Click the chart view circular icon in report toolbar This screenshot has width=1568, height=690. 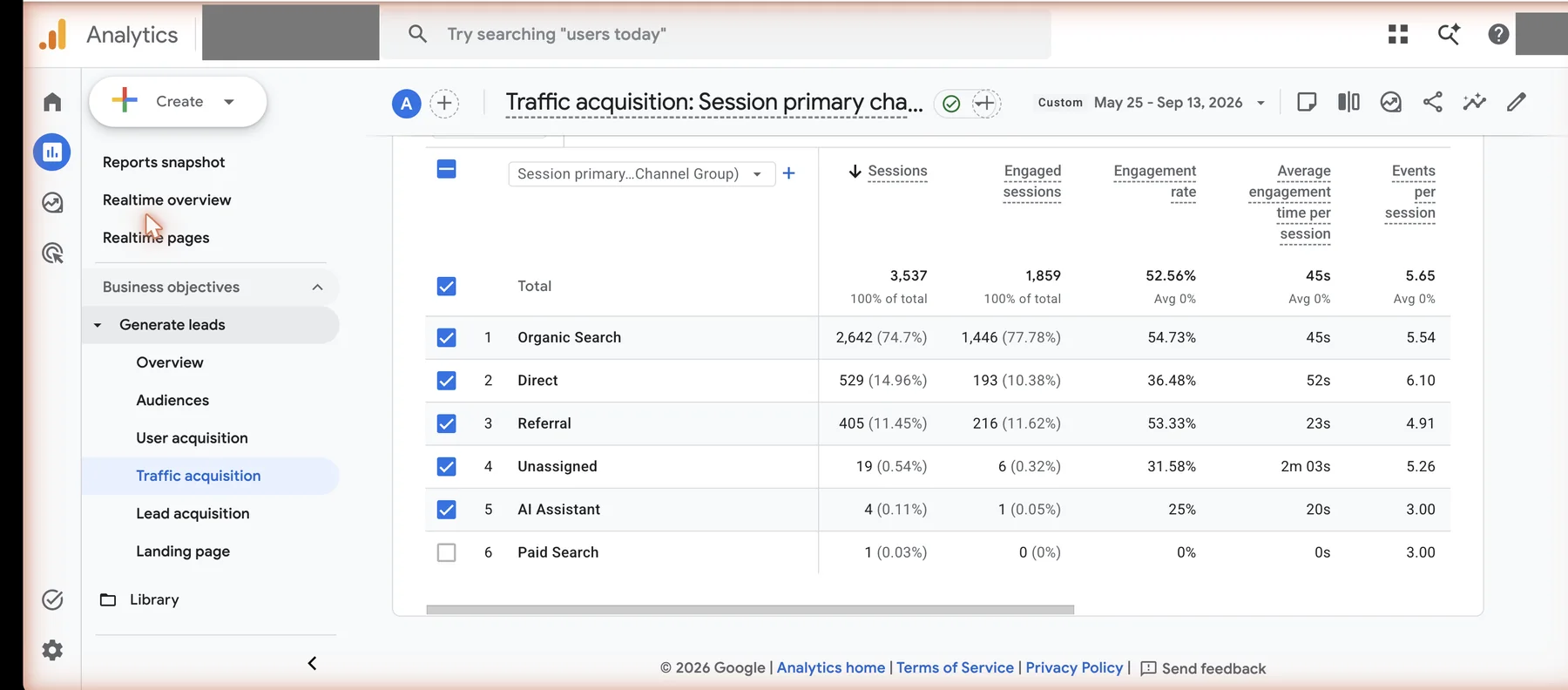tap(1390, 102)
